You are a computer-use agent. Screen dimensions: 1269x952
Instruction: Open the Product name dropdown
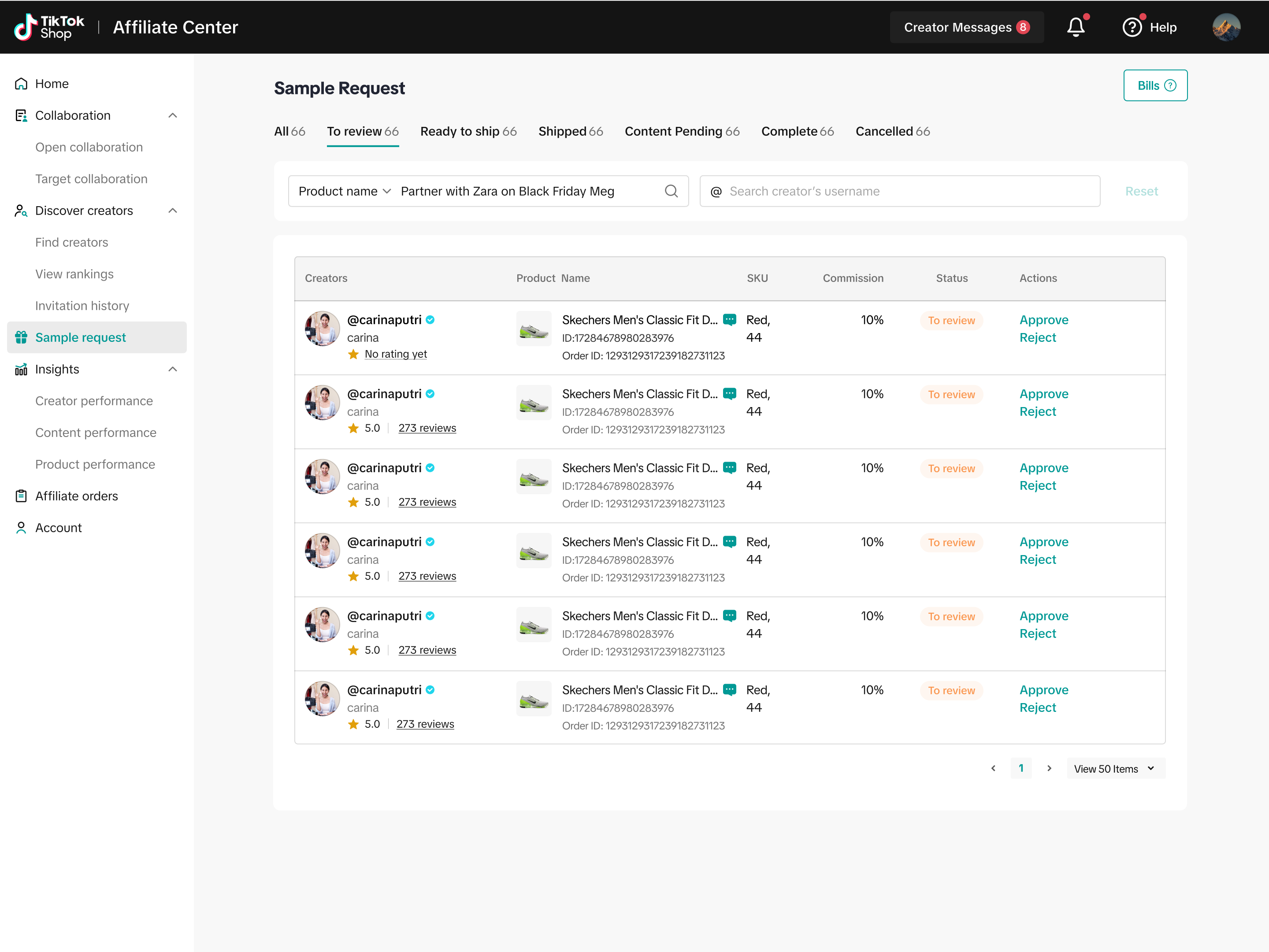(x=344, y=191)
